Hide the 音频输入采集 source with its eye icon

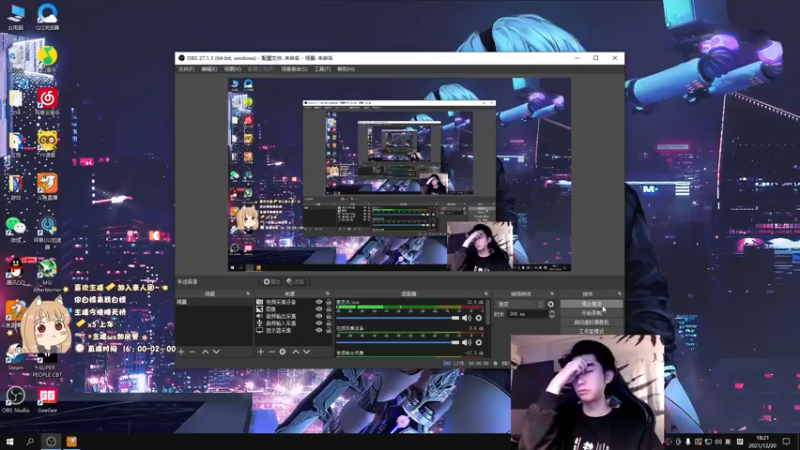319,323
